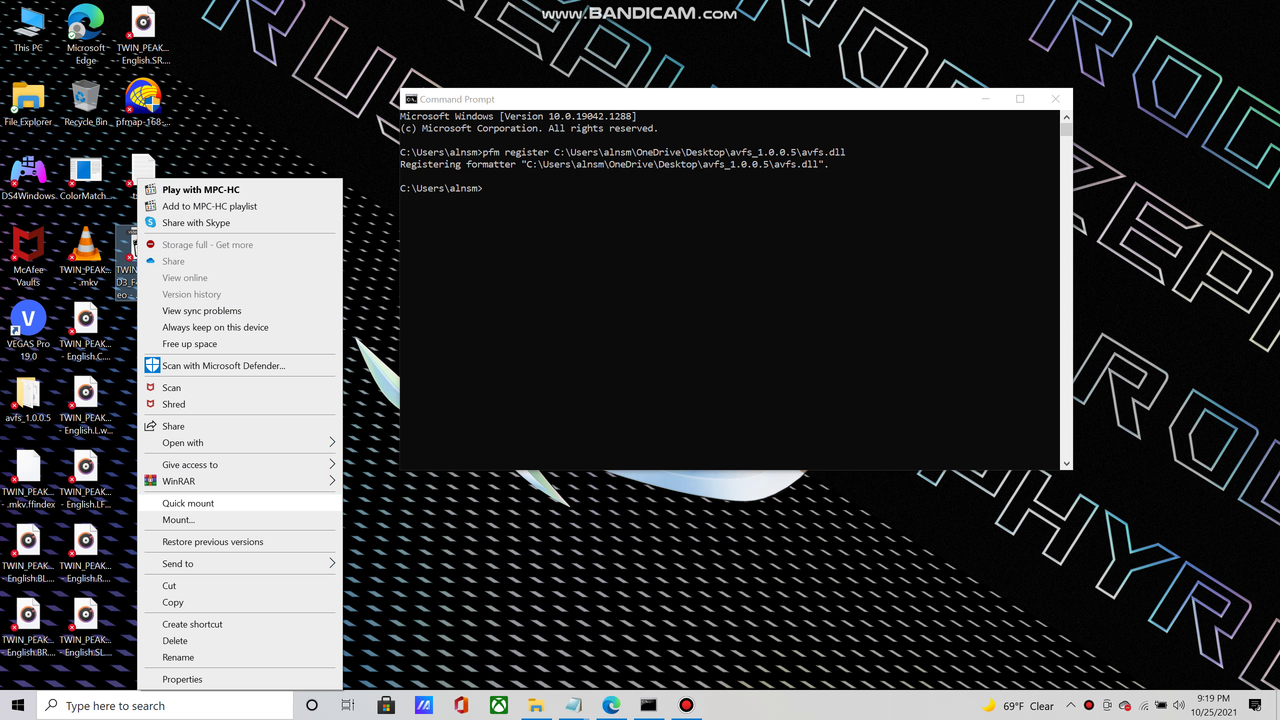Screen dimensions: 1280x720
Task: Choose Add to MPC-HC playlist
Action: [240, 206]
